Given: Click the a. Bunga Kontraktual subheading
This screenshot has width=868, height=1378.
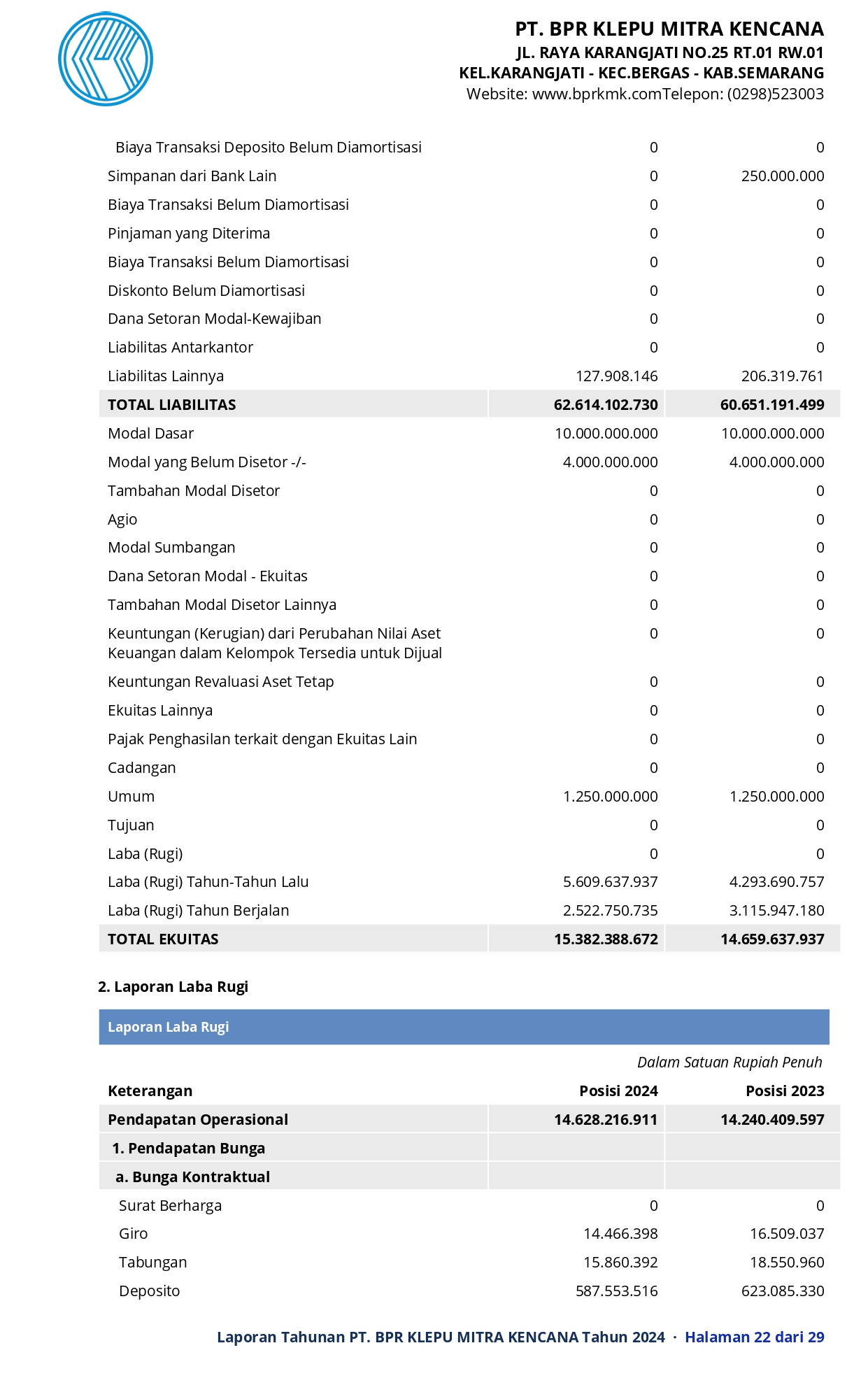Looking at the screenshot, I should coord(192,1177).
